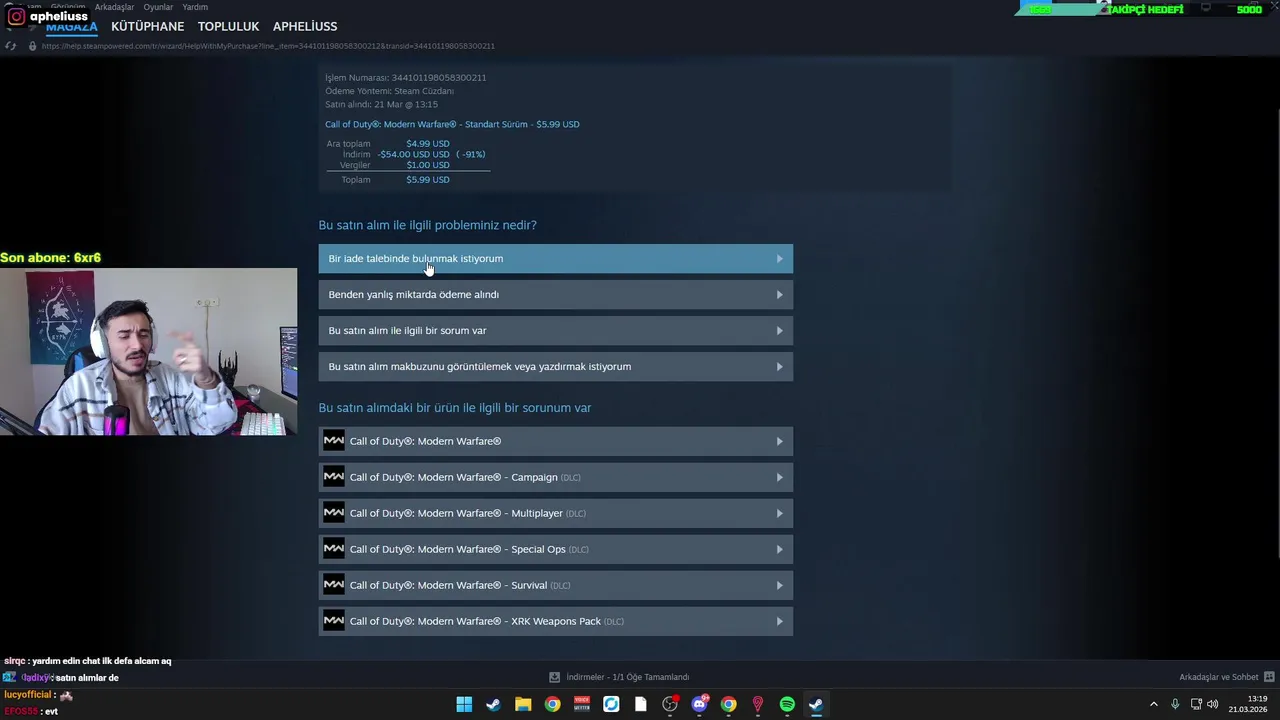Expand arrow on purchase question row
The image size is (1280, 720).
coord(780,331)
